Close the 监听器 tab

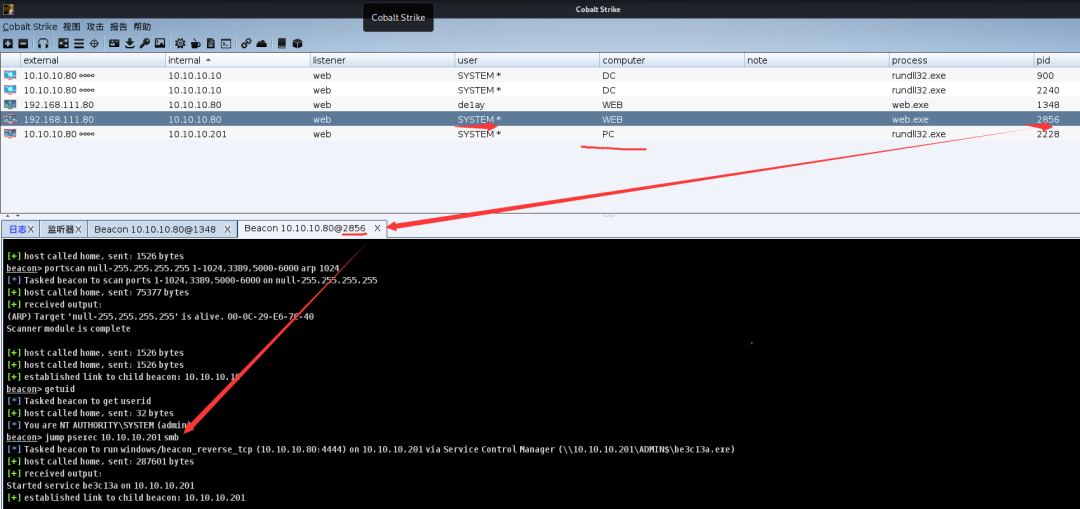coord(79,229)
